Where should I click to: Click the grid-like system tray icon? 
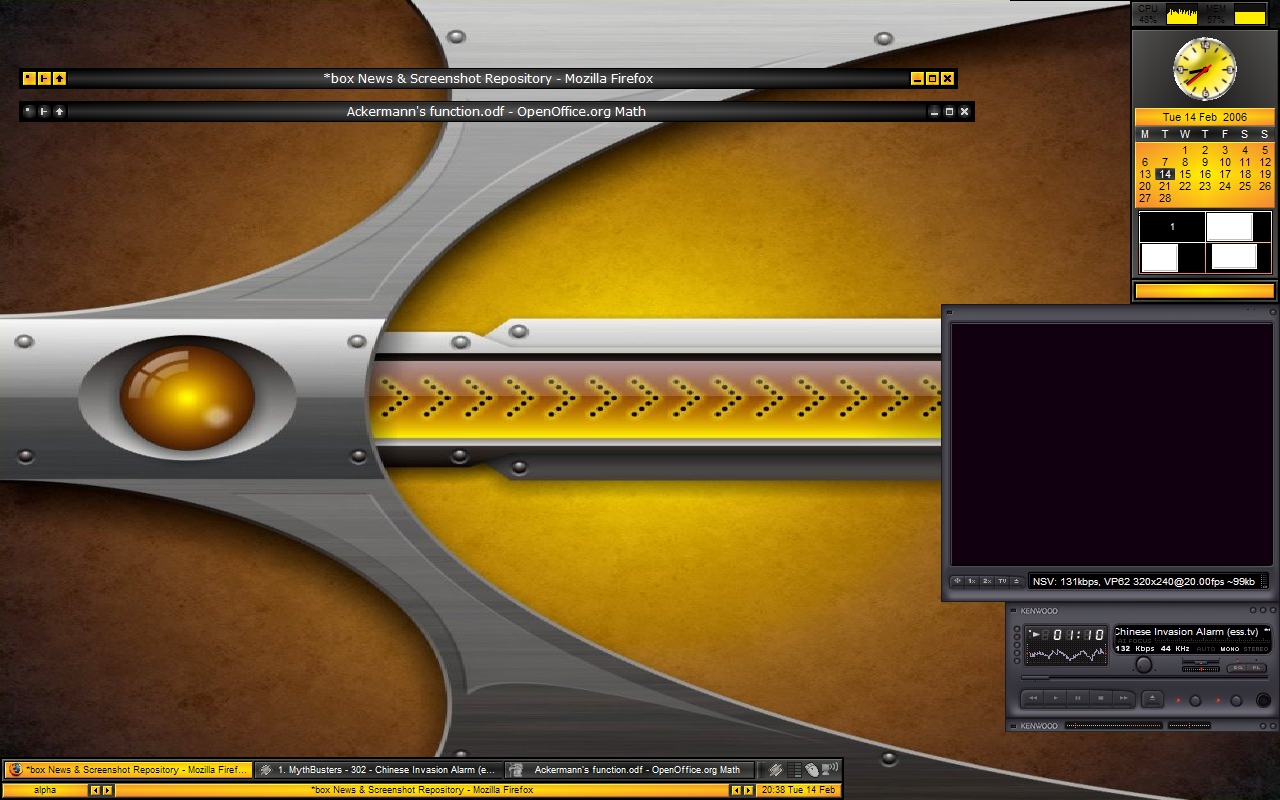point(794,770)
